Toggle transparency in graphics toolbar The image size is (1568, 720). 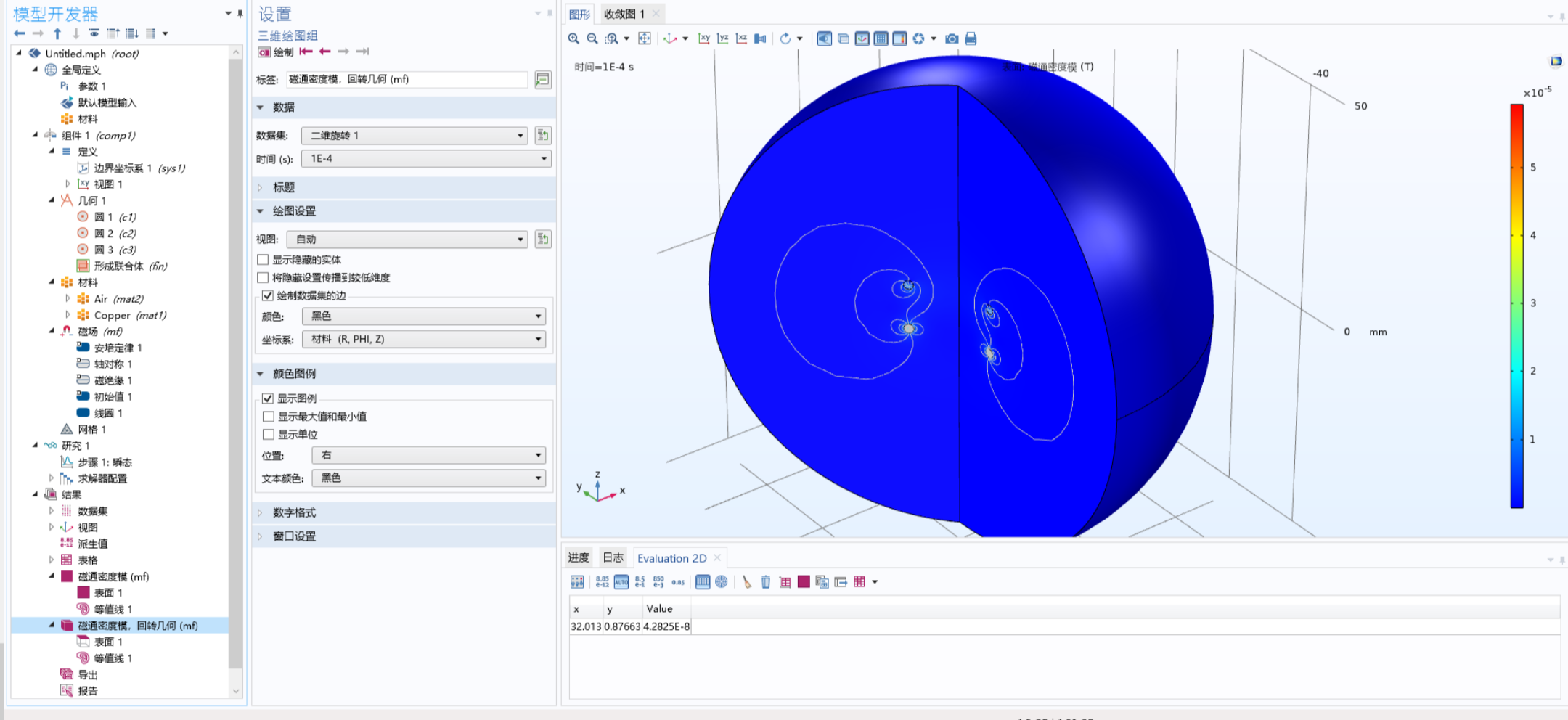point(844,38)
